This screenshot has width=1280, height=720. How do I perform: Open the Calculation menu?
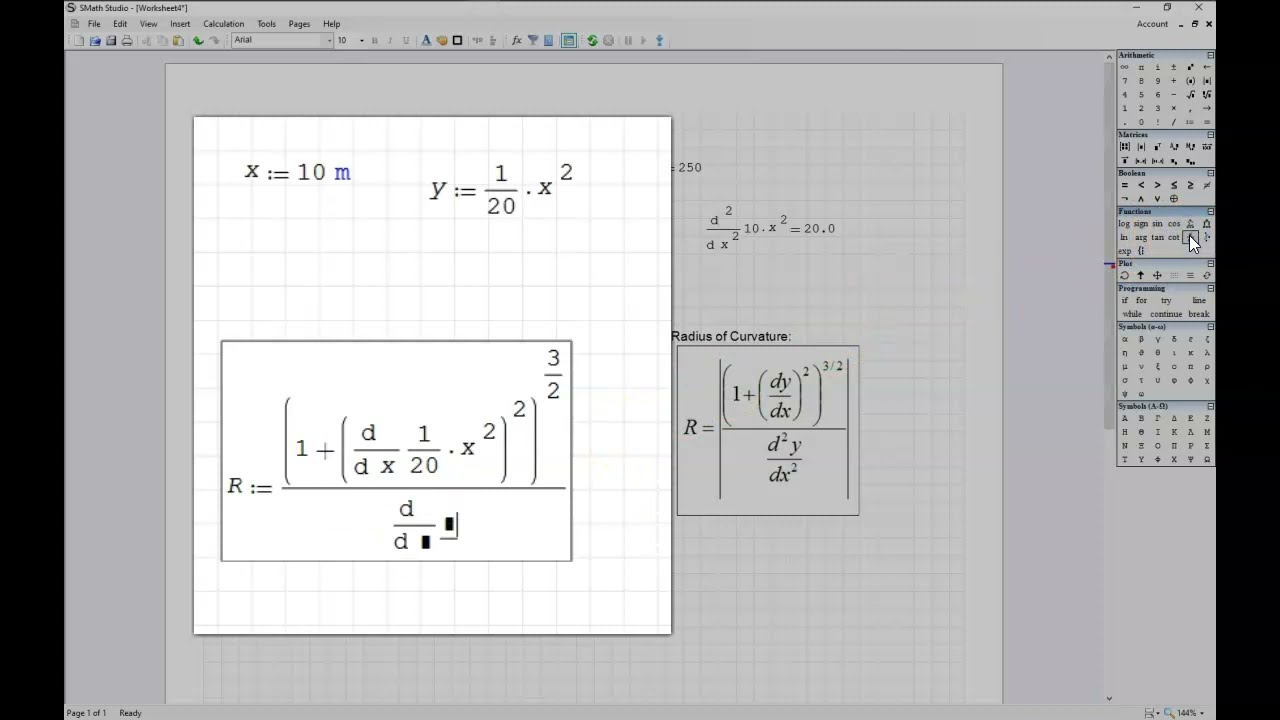click(223, 23)
